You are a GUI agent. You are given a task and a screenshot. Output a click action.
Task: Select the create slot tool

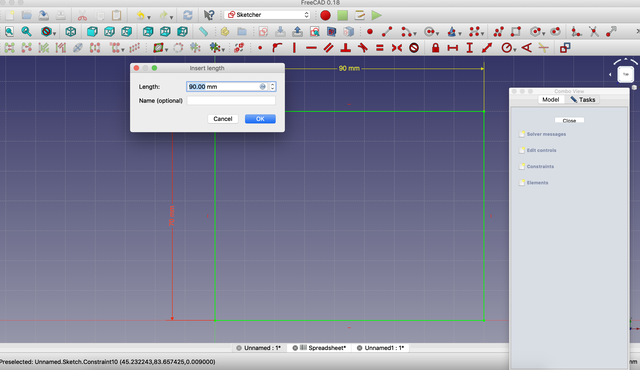[x=555, y=31]
